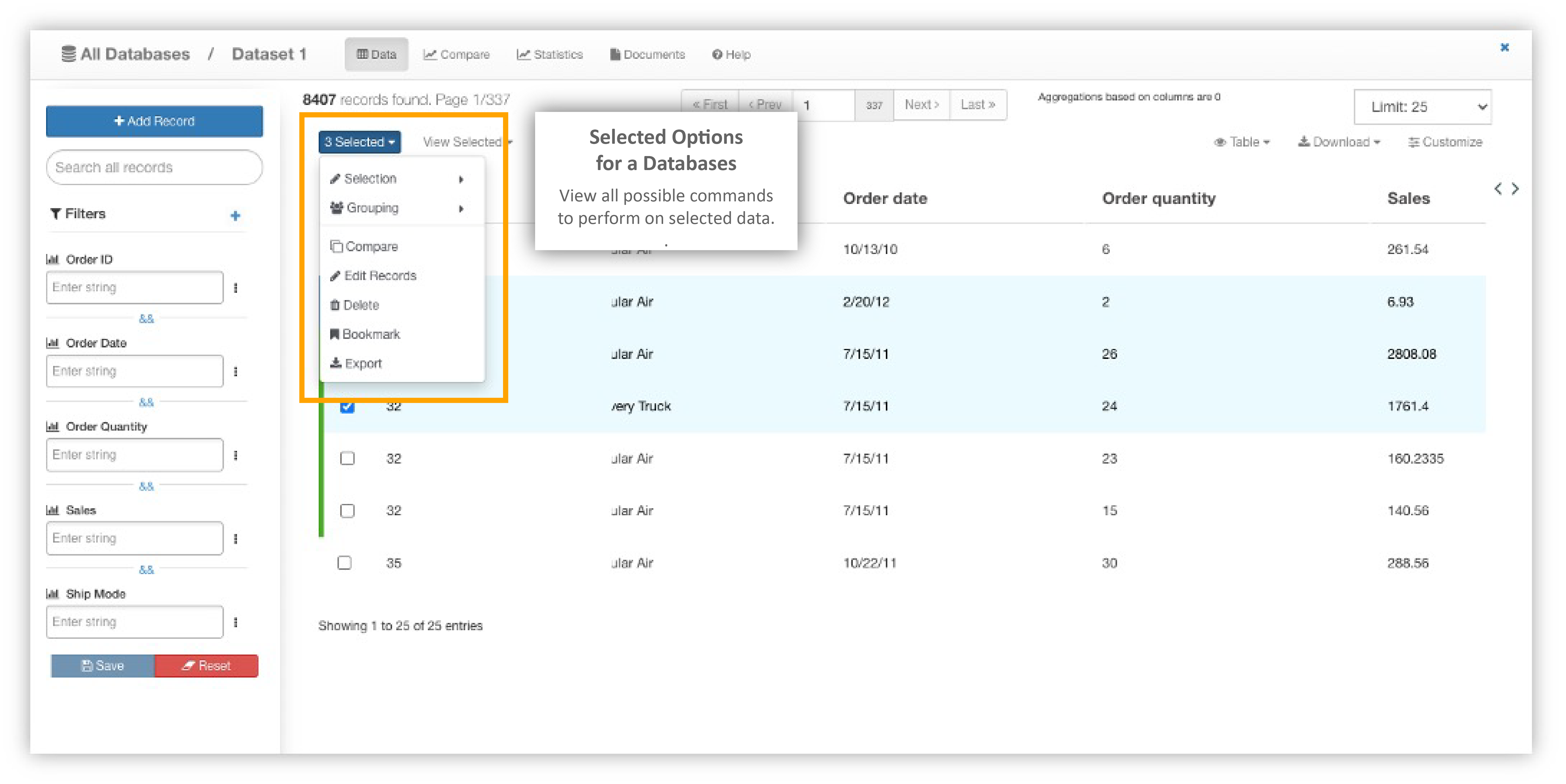Sort by the Sales column header
Screen dimensions: 1566x784
tap(1409, 199)
